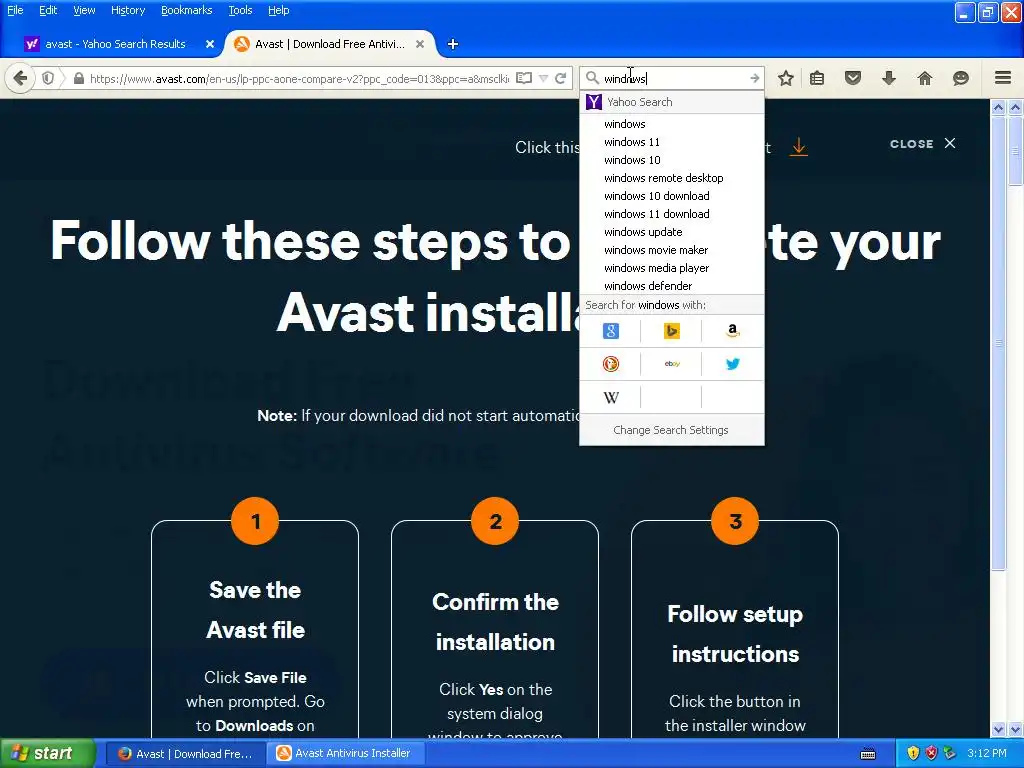Image resolution: width=1024 pixels, height=768 pixels.
Task: Click the search magnifier icon
Action: click(592, 78)
